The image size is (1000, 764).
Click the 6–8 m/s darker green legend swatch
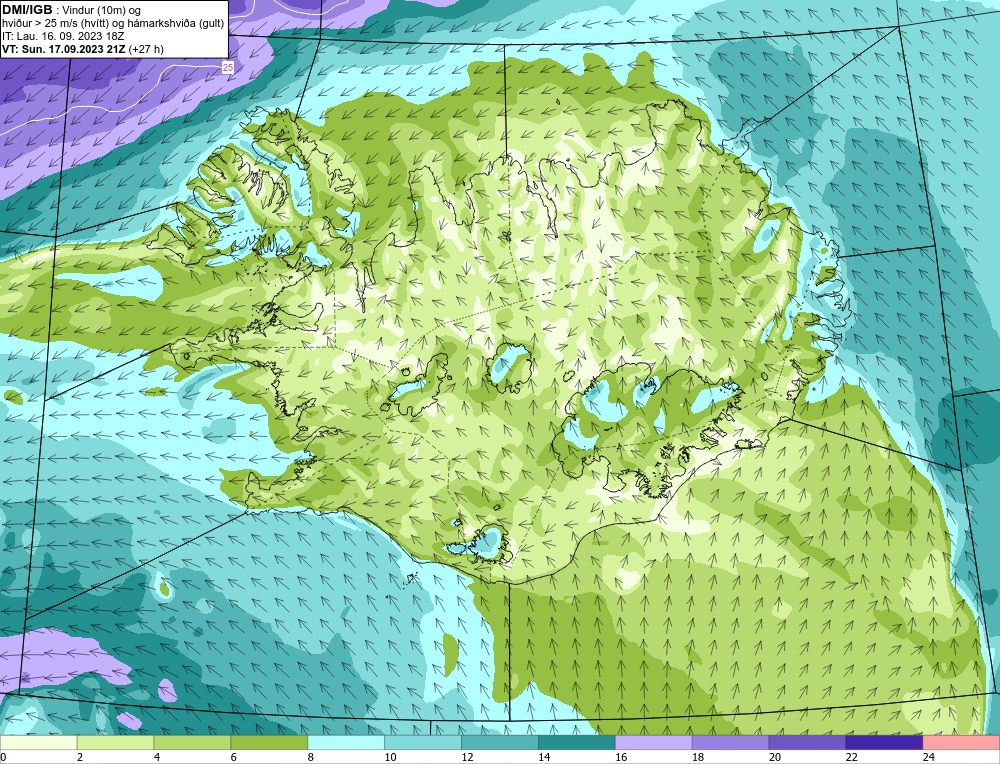[x=269, y=742]
